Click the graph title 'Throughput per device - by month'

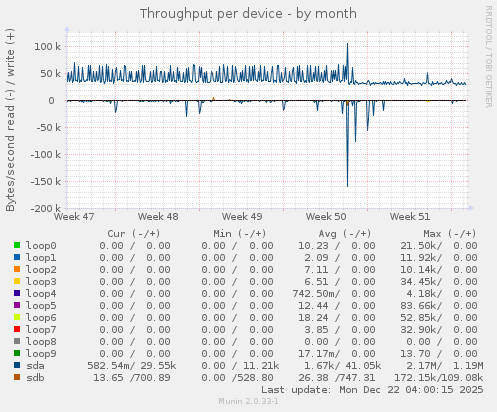pyautogui.click(x=248, y=14)
